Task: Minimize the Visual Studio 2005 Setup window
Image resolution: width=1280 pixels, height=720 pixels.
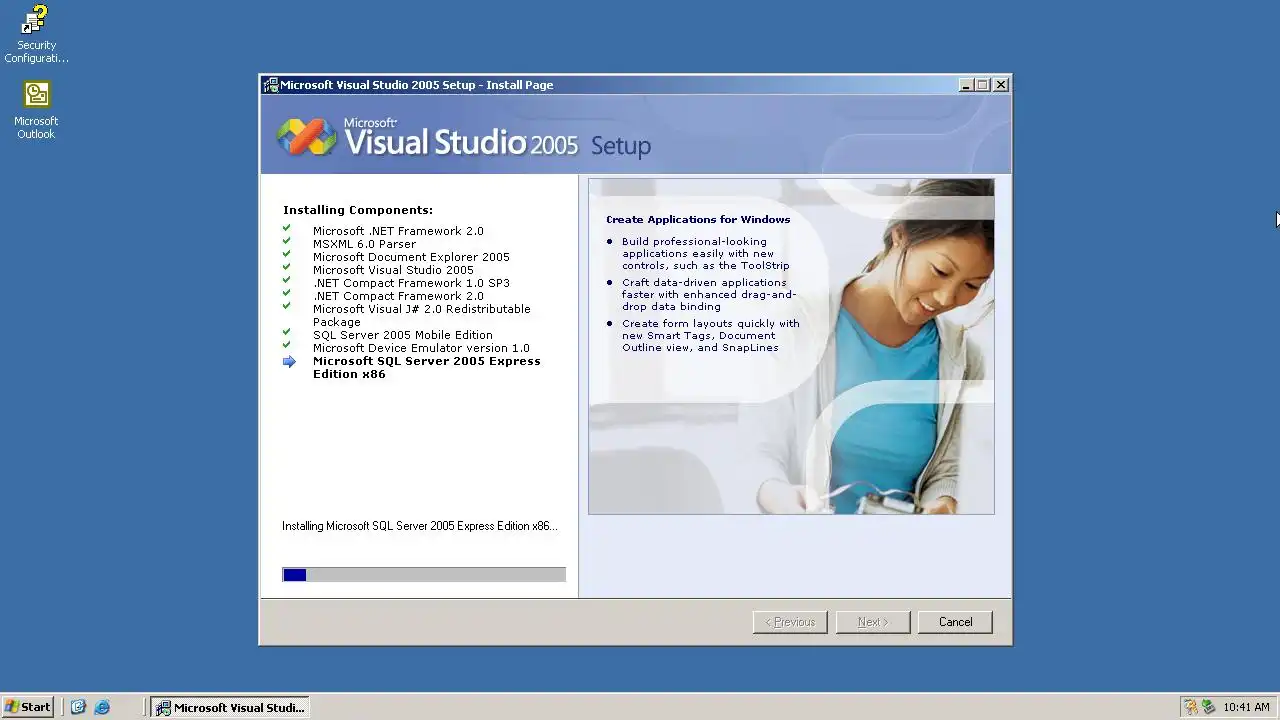Action: (x=966, y=85)
